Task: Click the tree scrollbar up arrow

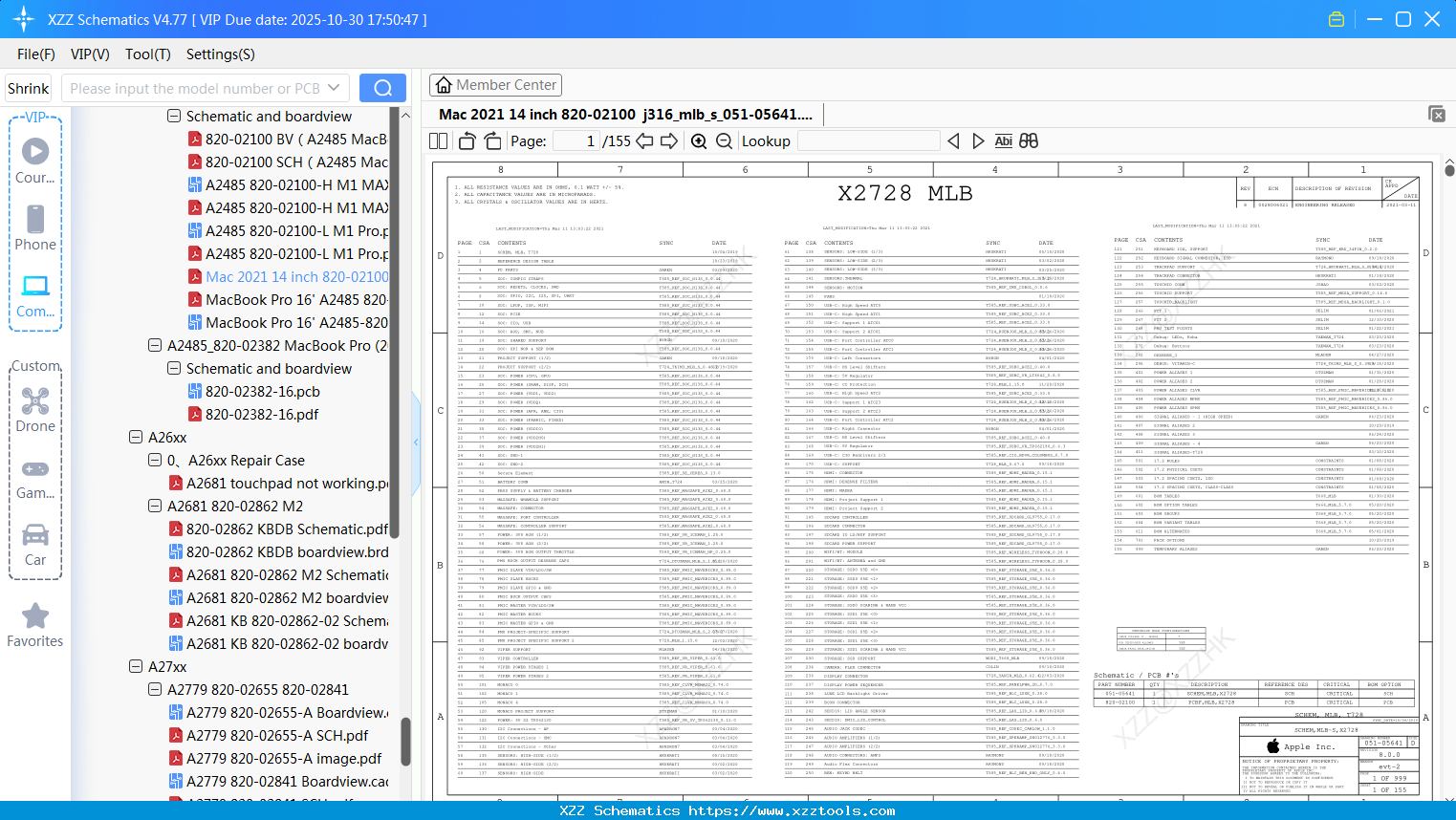Action: (405, 116)
